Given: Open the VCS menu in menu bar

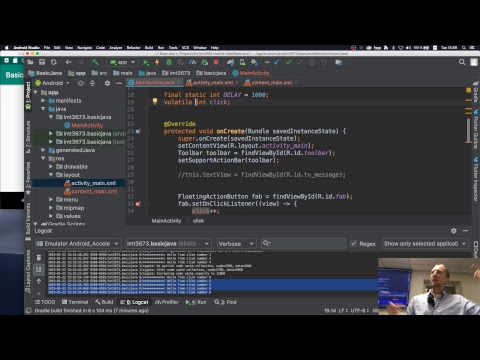Looking at the screenshot, I should (x=185, y=48).
